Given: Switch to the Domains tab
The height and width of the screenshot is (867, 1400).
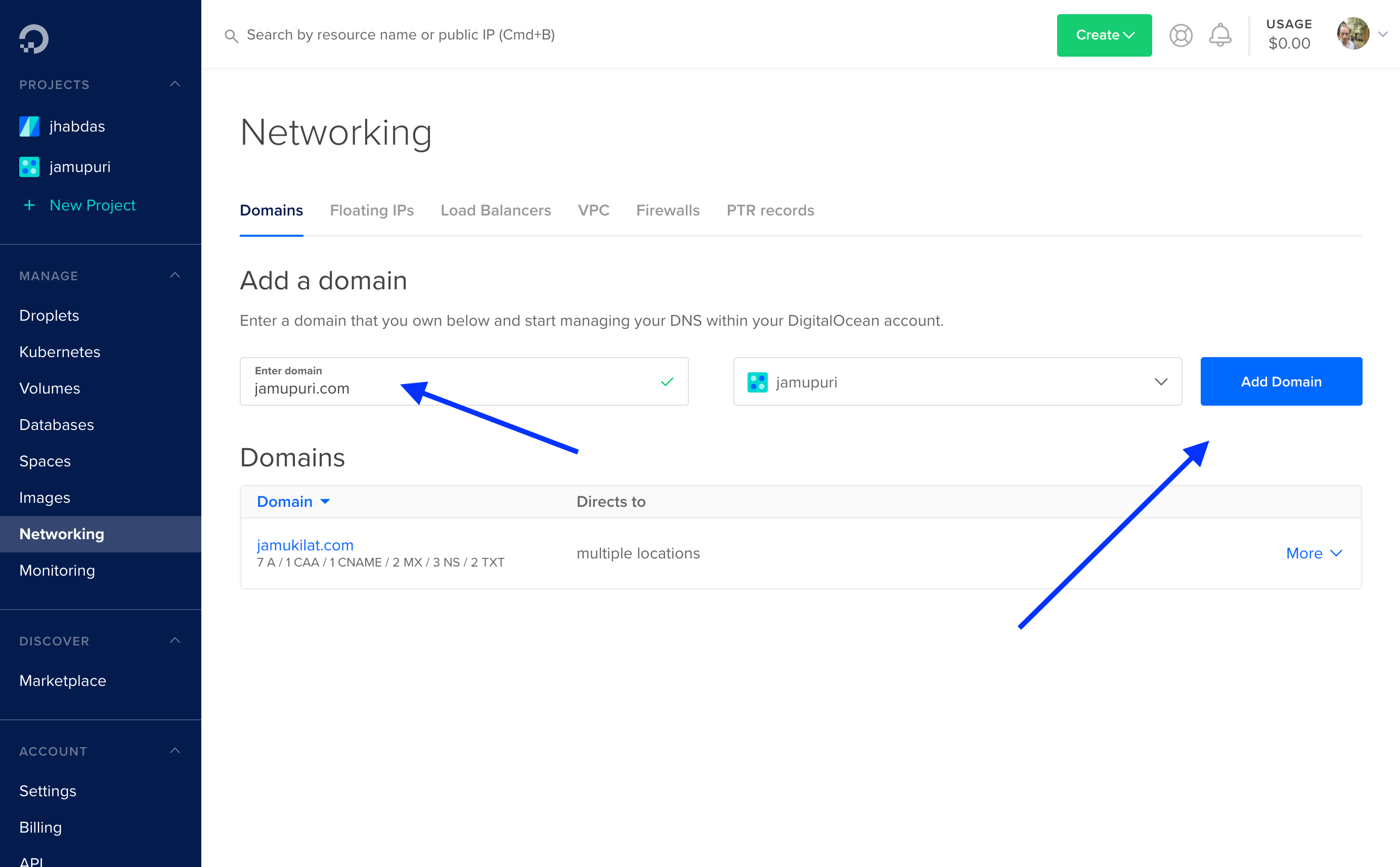Looking at the screenshot, I should [x=271, y=210].
